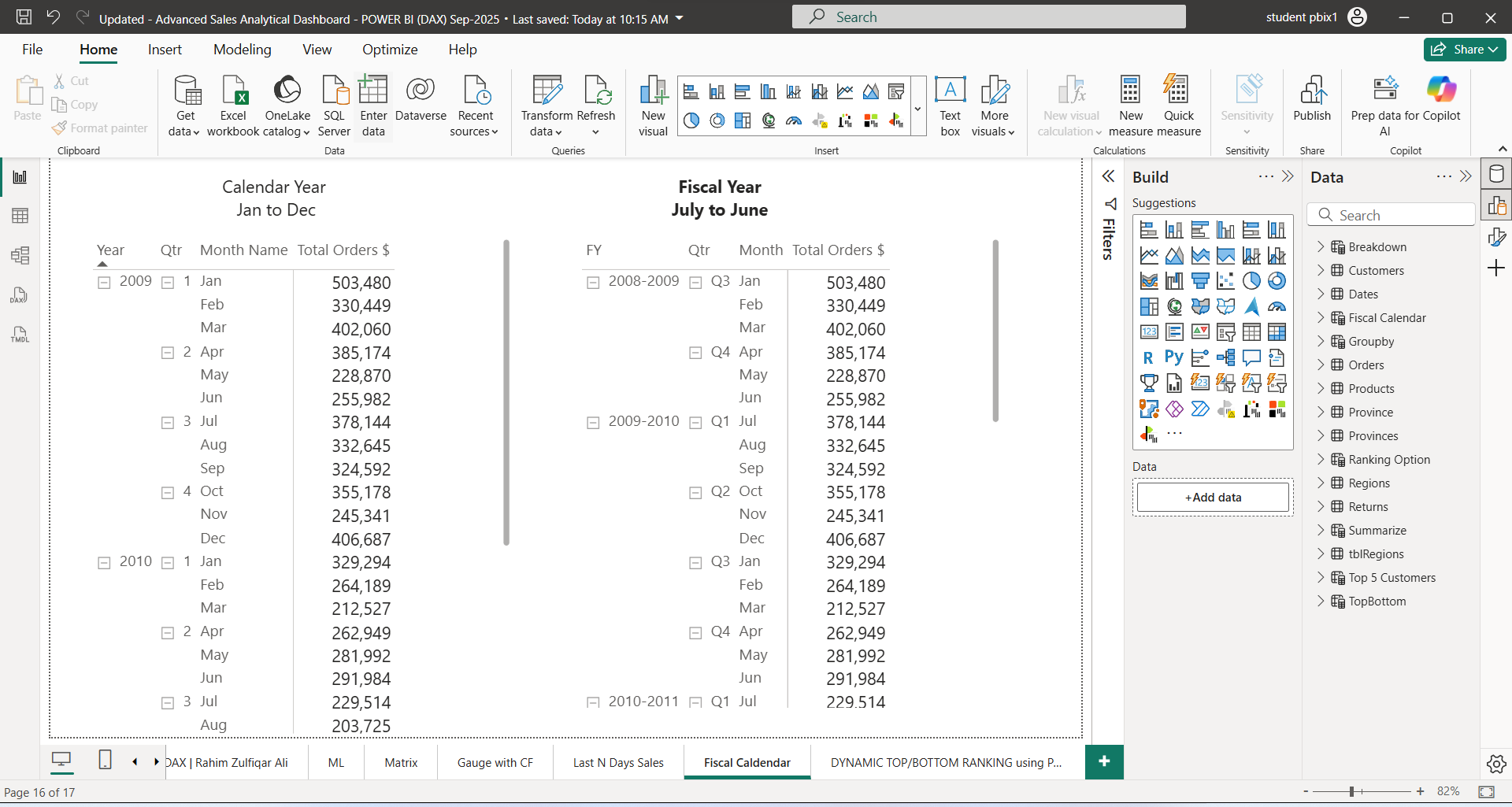1512x807 pixels.
Task: Publish the report
Action: click(1312, 102)
